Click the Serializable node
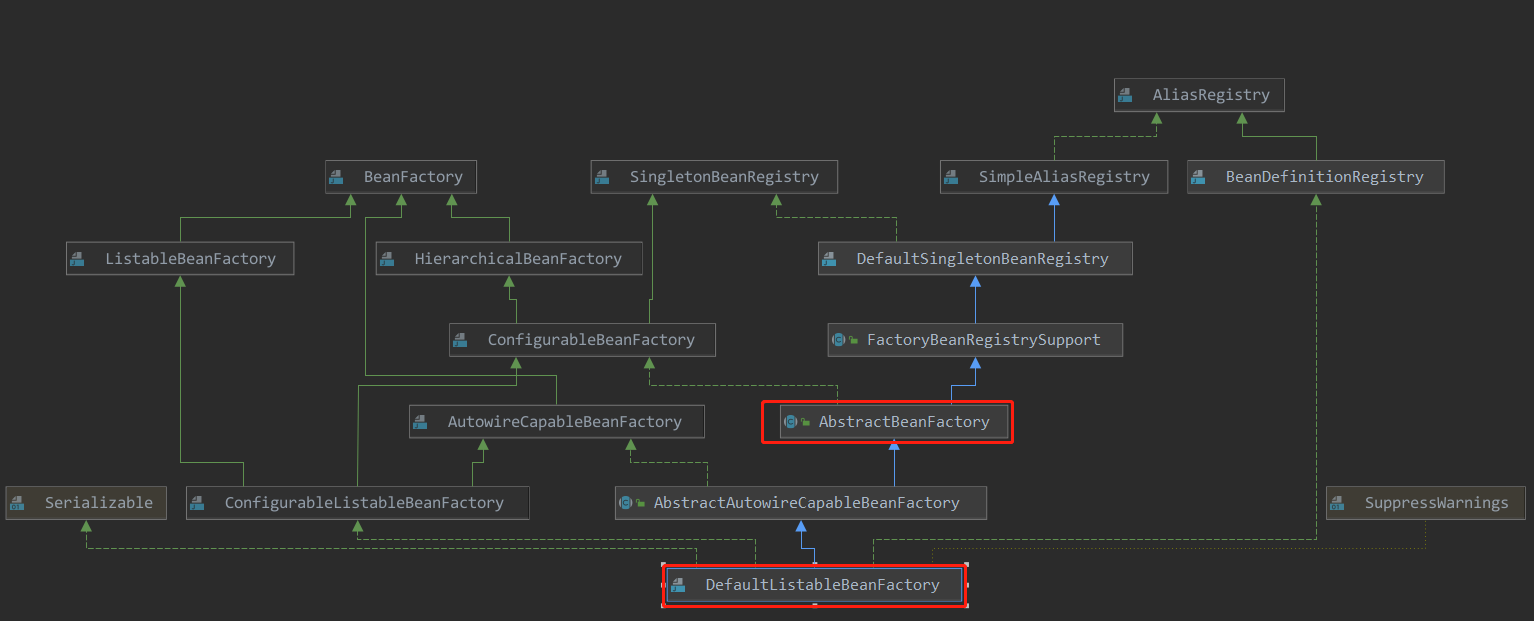 [x=85, y=503]
